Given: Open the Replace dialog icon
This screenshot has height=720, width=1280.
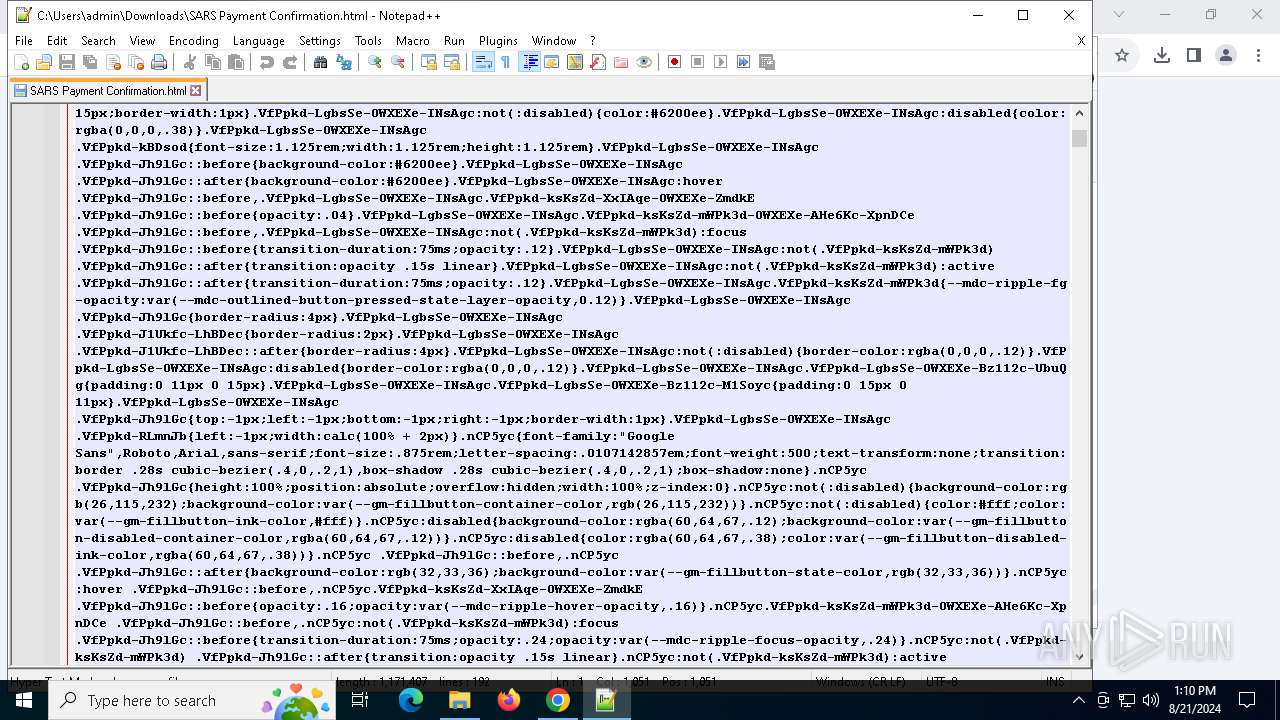Looking at the screenshot, I should [x=344, y=62].
